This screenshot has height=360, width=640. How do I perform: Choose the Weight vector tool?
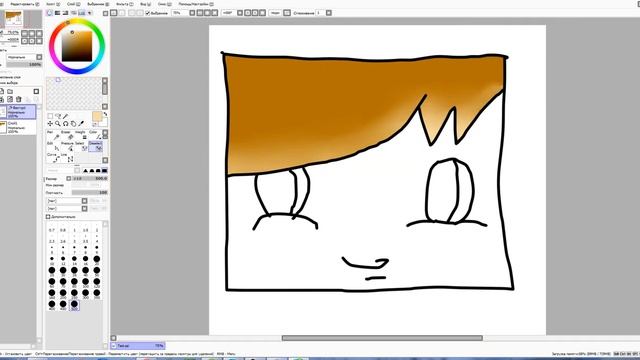81,135
